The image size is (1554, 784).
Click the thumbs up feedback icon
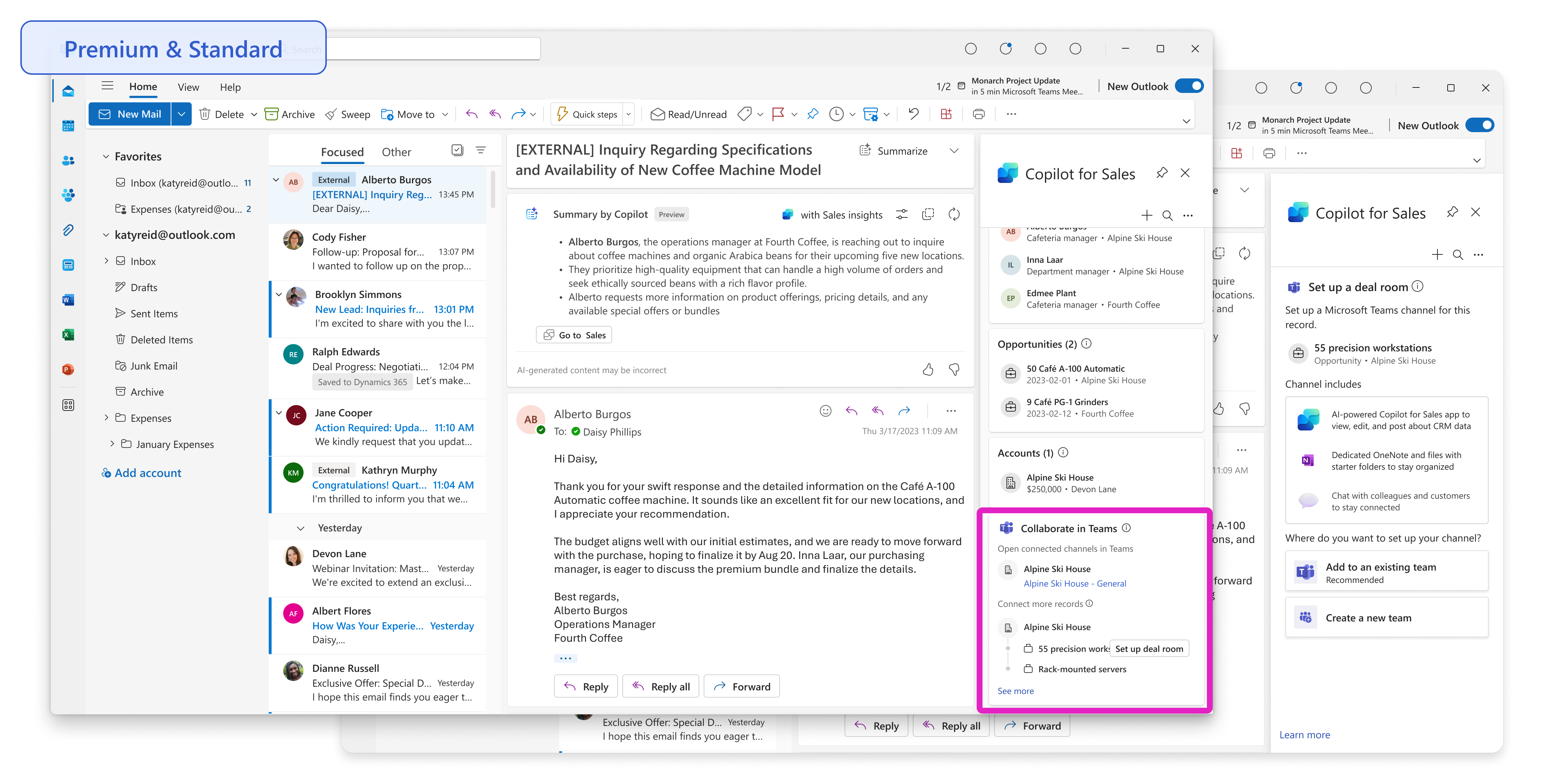tap(928, 370)
